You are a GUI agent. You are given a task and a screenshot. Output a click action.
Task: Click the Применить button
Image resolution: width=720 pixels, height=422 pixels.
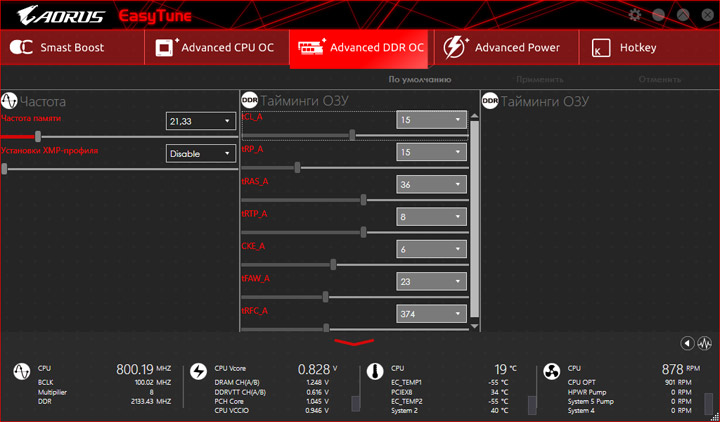tap(540, 79)
